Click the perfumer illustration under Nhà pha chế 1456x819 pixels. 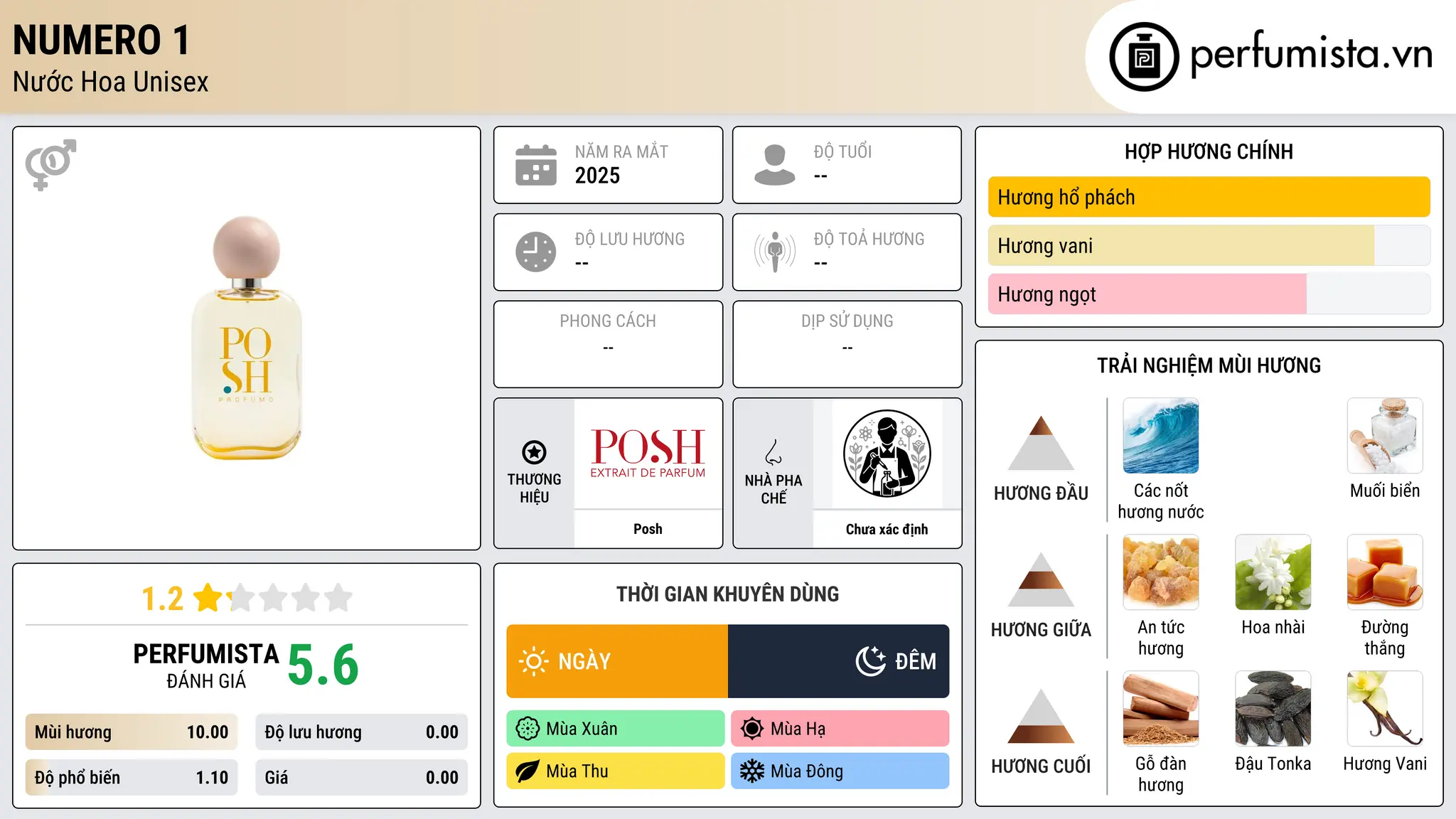887,454
